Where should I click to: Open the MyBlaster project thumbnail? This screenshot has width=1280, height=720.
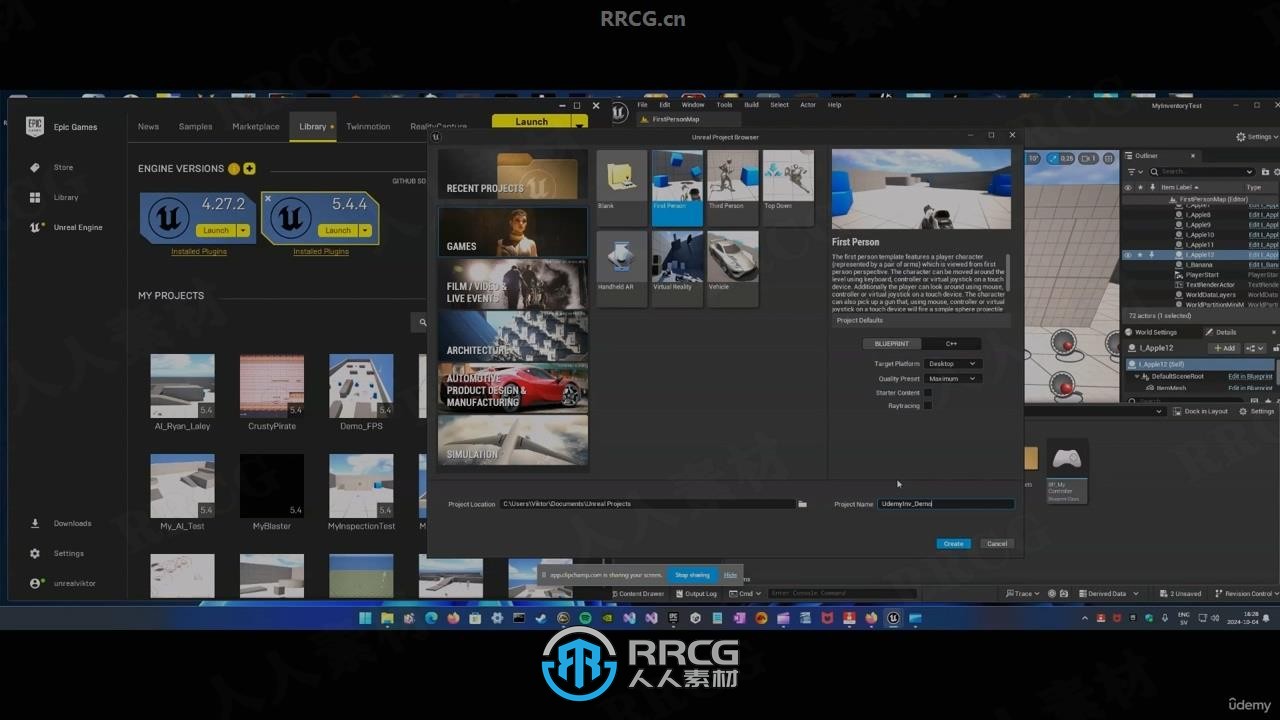pyautogui.click(x=272, y=486)
